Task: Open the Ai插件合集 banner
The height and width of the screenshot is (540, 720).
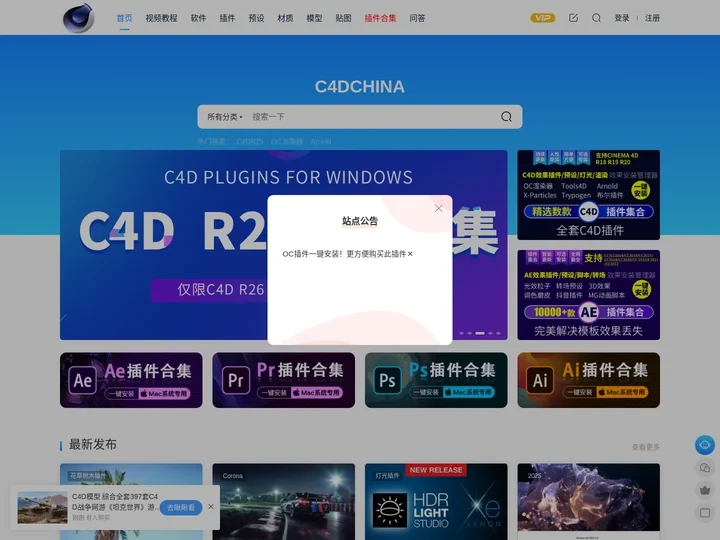Action: pyautogui.click(x=589, y=380)
